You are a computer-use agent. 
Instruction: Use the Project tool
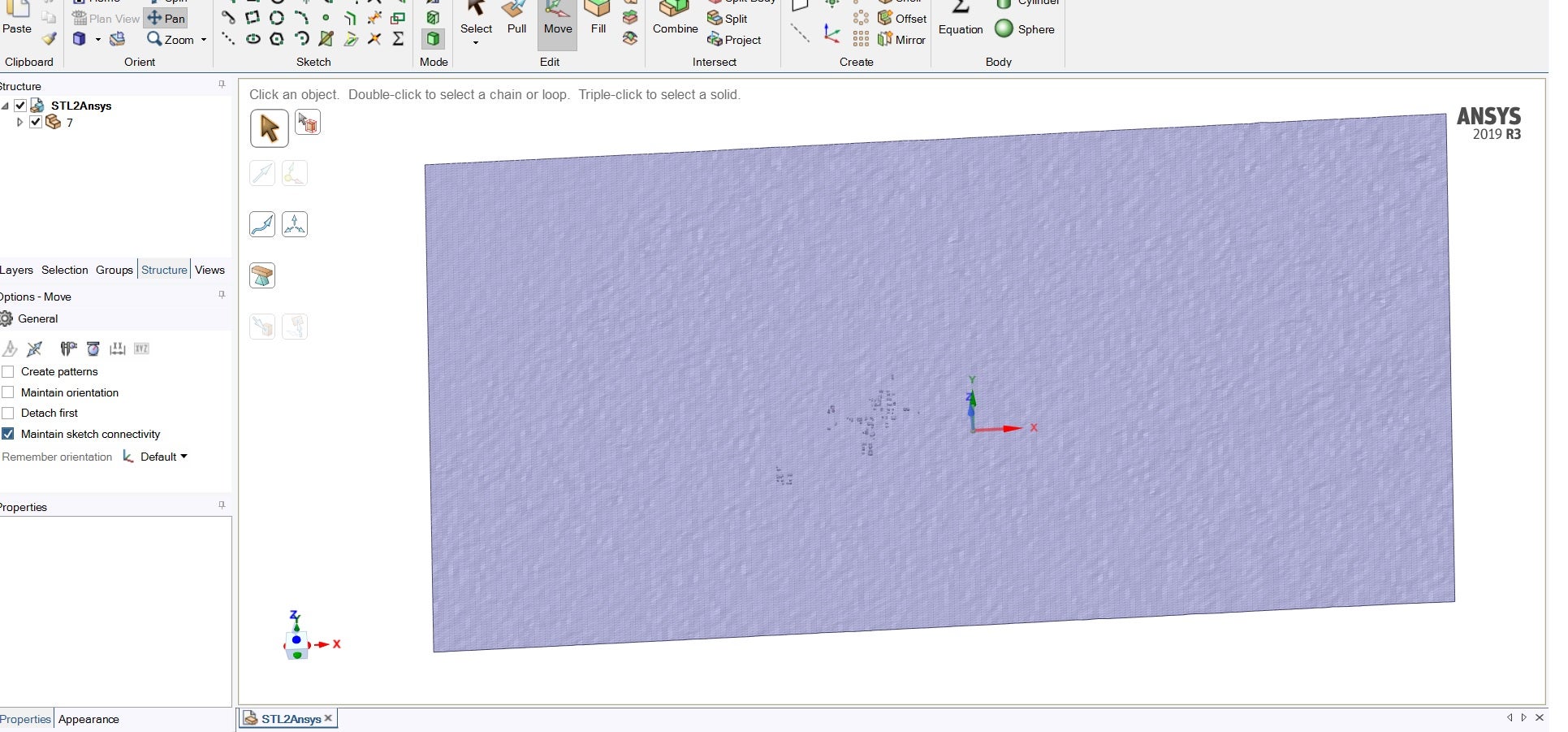[734, 40]
